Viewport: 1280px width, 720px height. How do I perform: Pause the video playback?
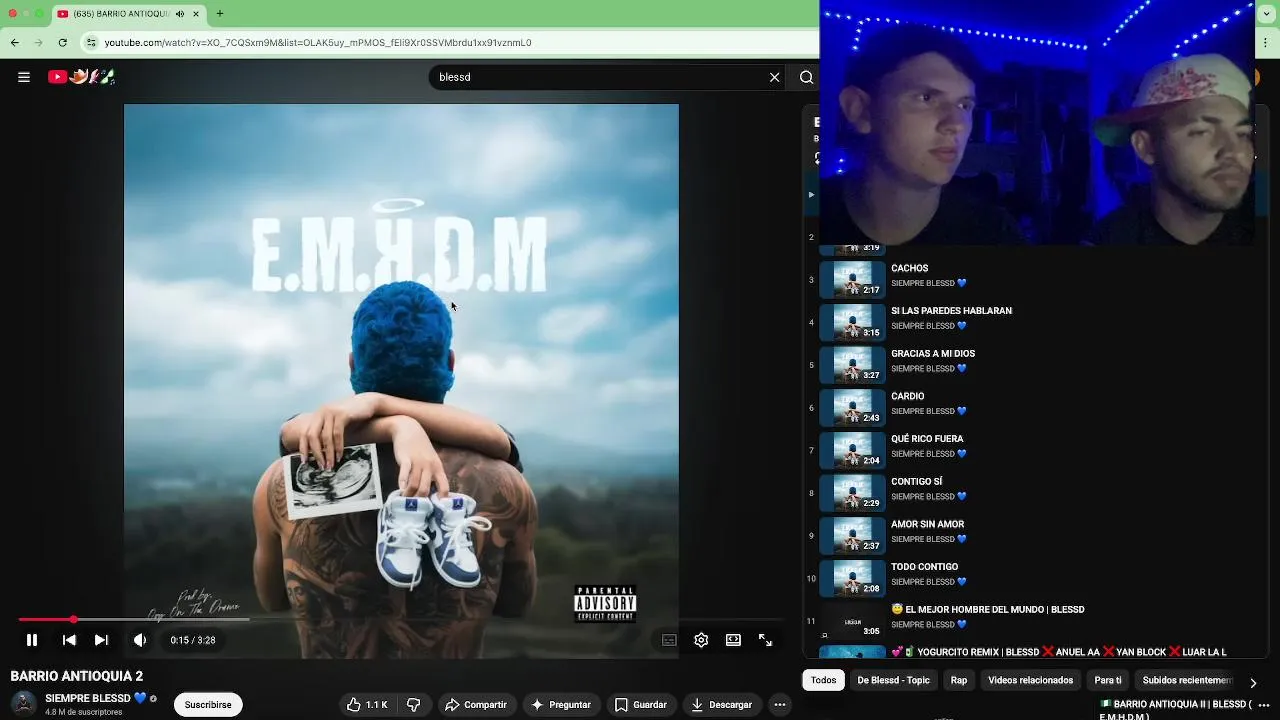[31, 640]
